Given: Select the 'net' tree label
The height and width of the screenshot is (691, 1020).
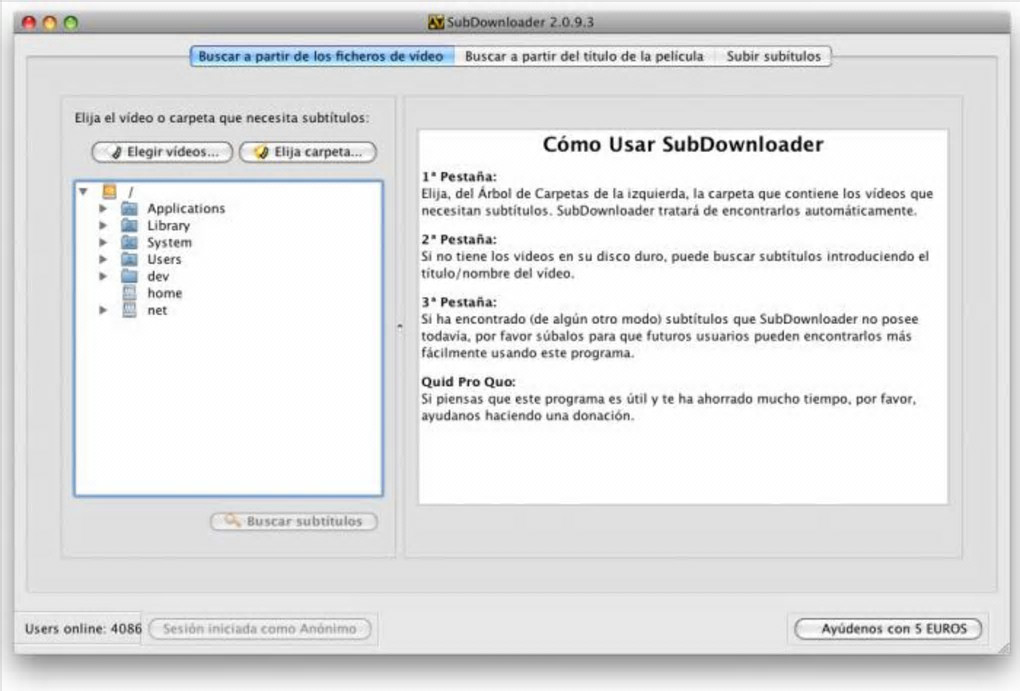Looking at the screenshot, I should 157,310.
